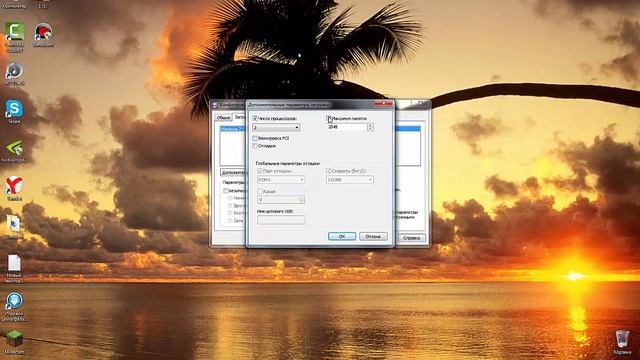Enable the Блокировка PCI checkbox
Image resolution: width=640 pixels, height=360 pixels.
(x=255, y=138)
